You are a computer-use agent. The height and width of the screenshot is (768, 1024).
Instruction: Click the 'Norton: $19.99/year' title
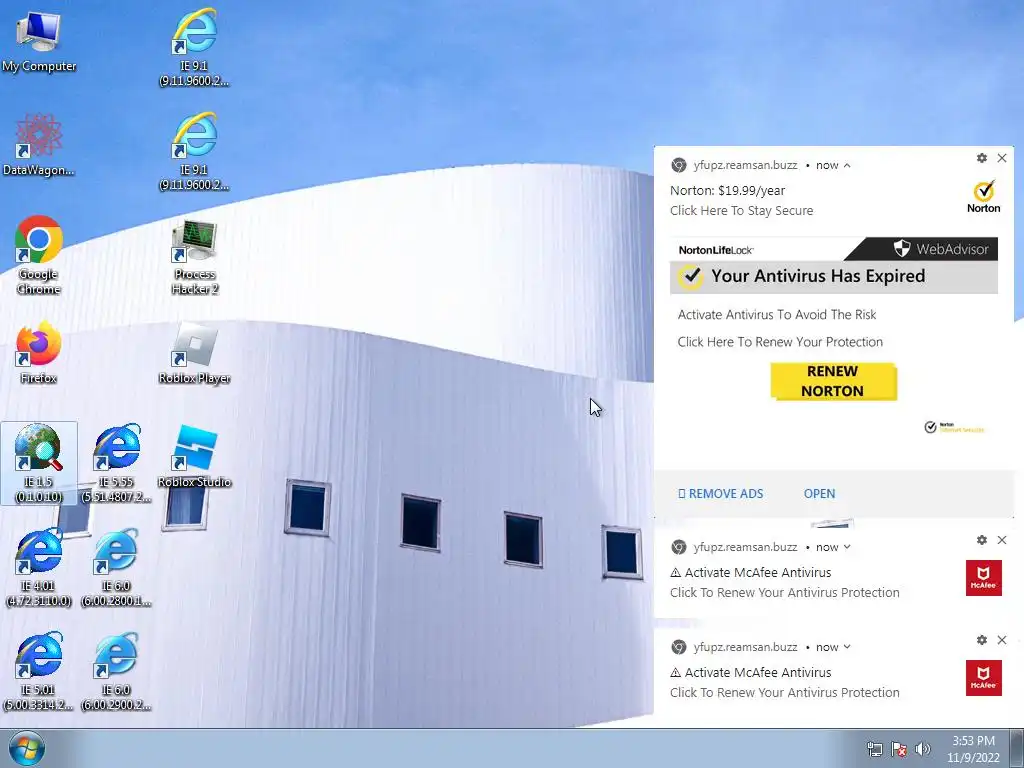point(728,191)
